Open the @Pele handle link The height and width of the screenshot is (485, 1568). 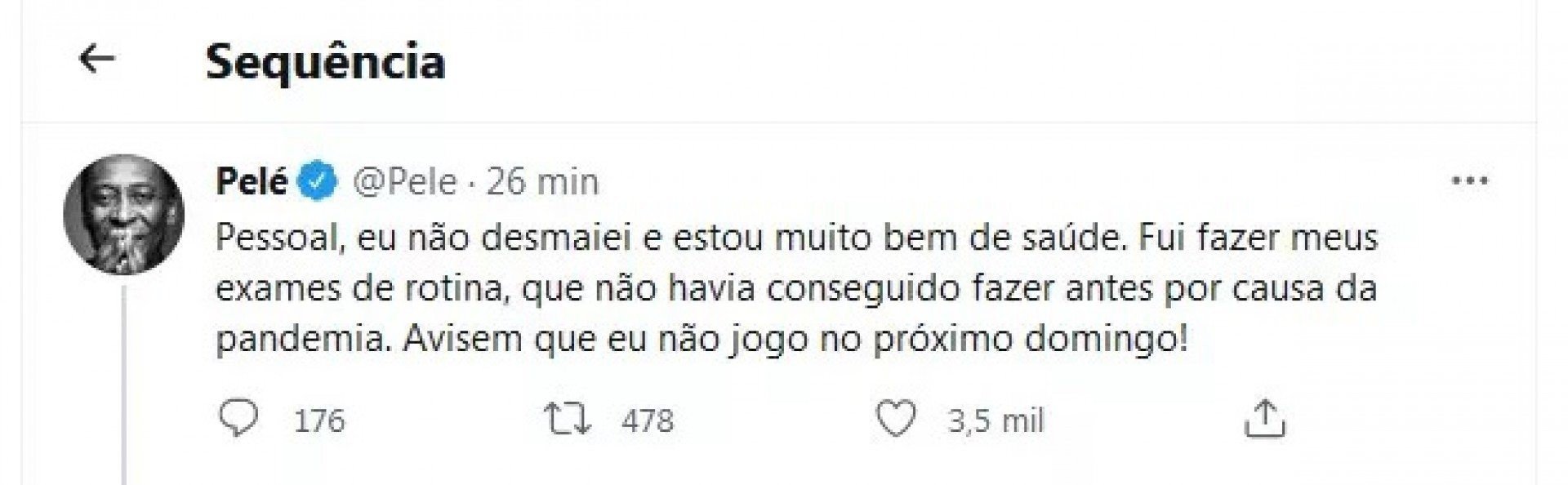(x=404, y=181)
